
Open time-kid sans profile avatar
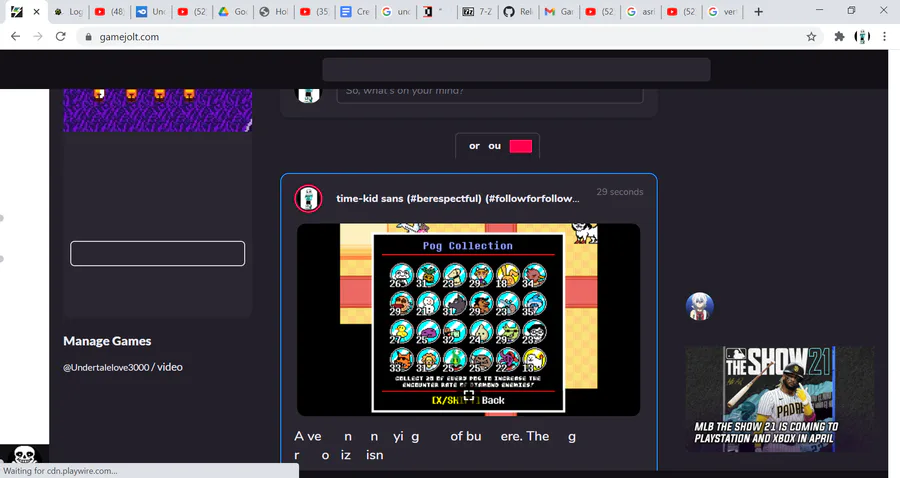point(308,199)
